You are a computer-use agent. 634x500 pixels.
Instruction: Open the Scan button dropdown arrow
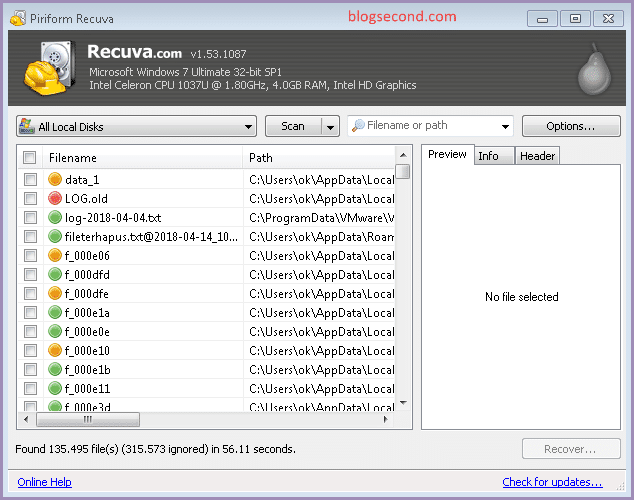pos(330,127)
